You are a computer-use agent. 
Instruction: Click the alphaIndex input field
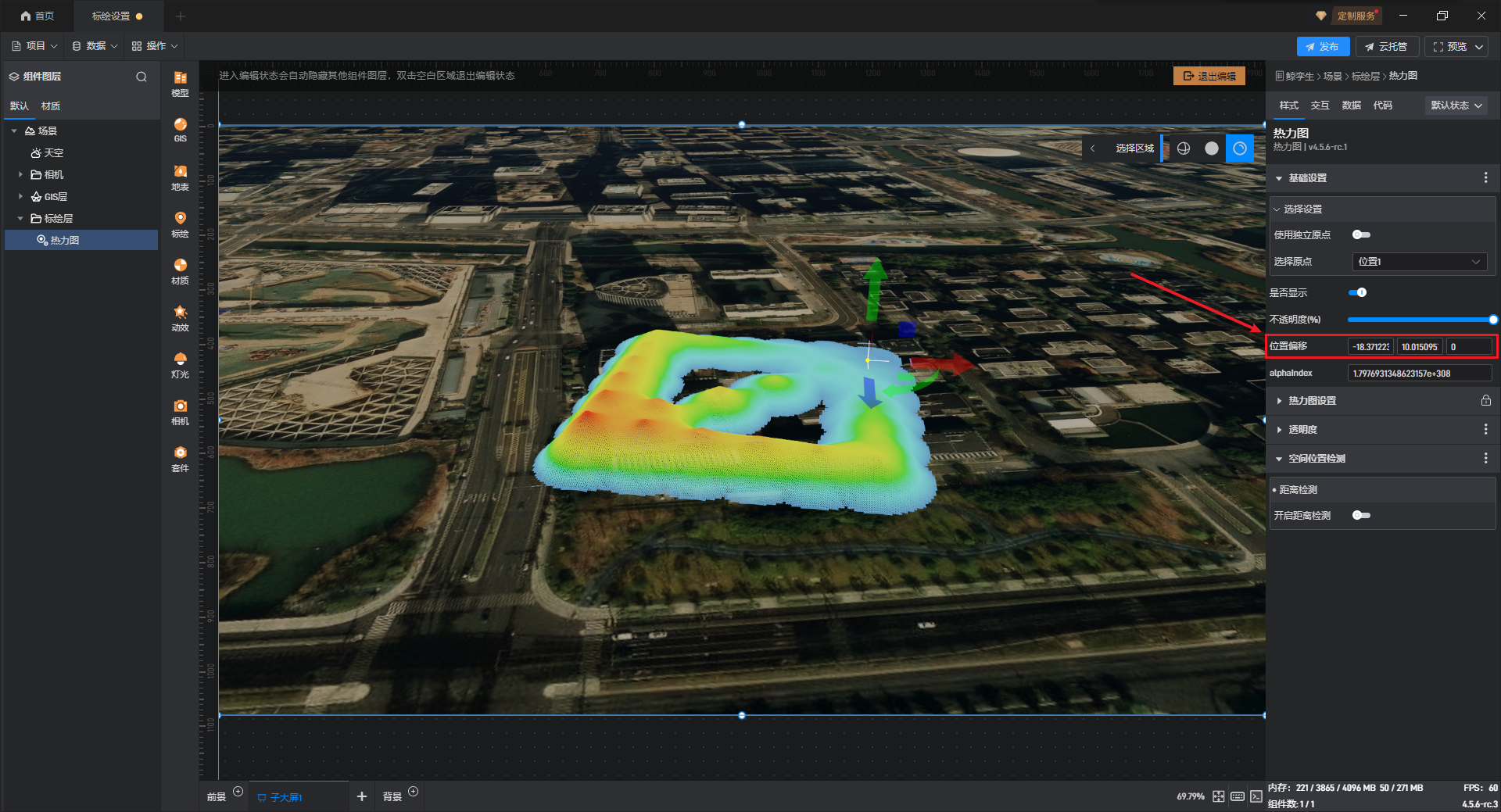click(1420, 374)
